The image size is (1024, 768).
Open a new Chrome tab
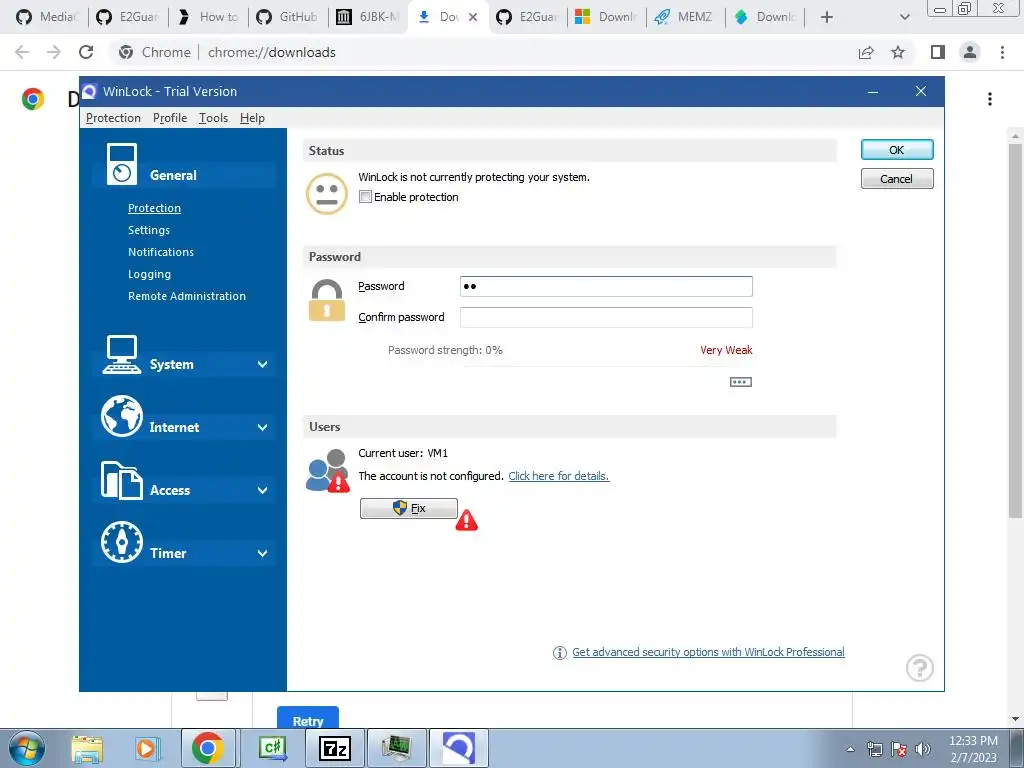click(x=827, y=17)
